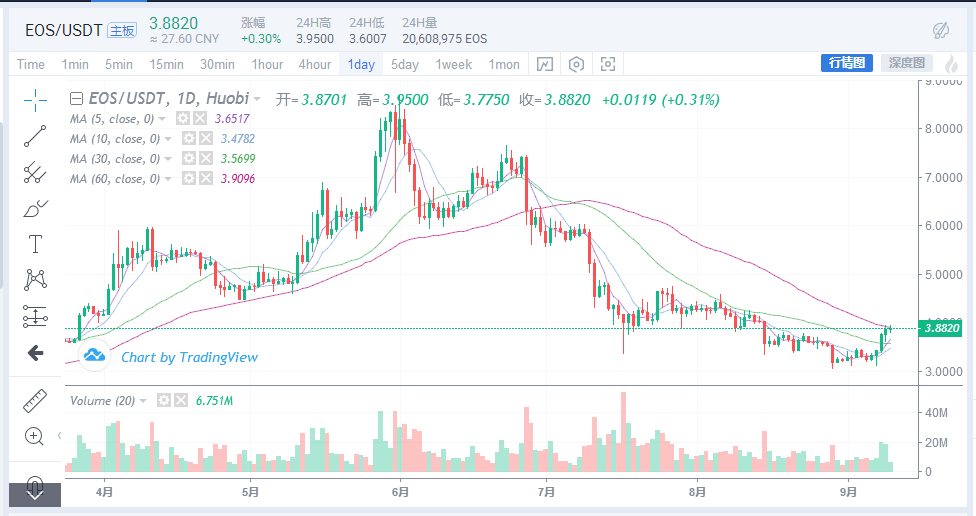Select the pitchfork drawing tool

(x=35, y=172)
